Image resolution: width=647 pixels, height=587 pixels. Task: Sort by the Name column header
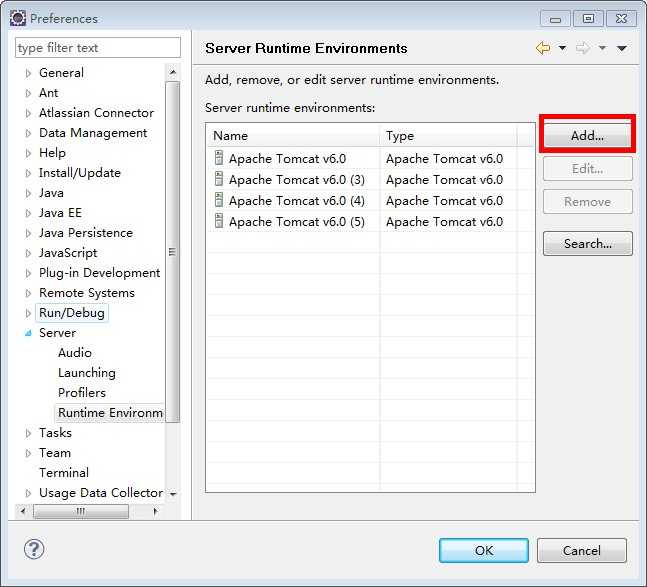pos(293,135)
